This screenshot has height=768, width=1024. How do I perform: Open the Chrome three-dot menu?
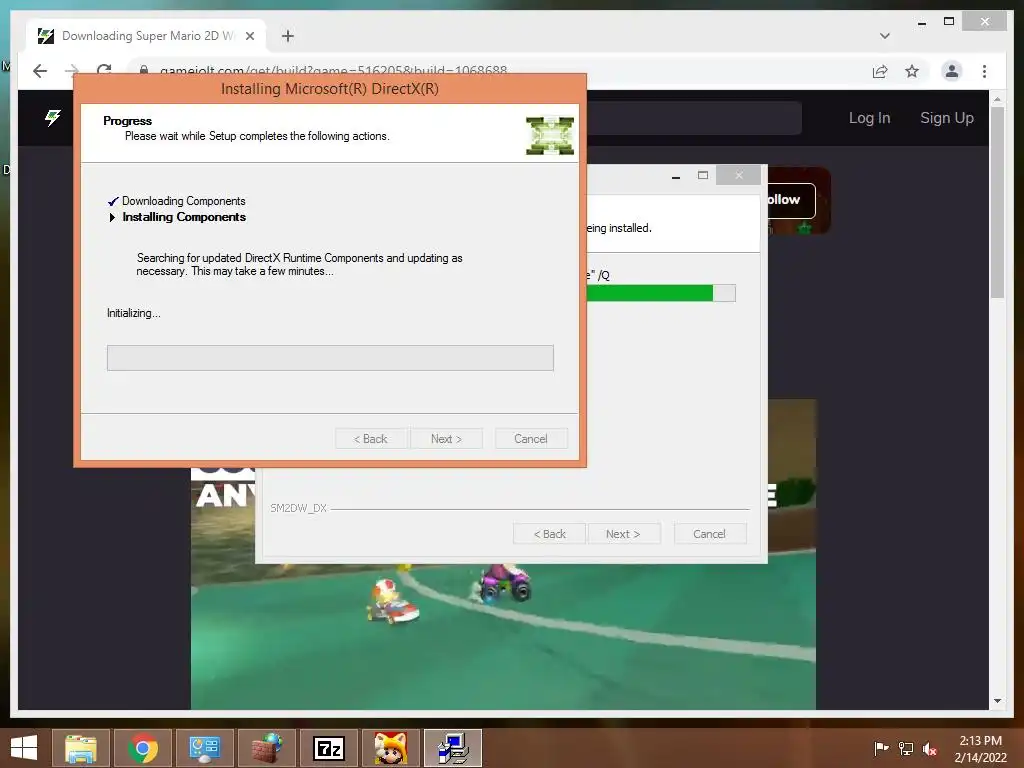click(x=984, y=71)
